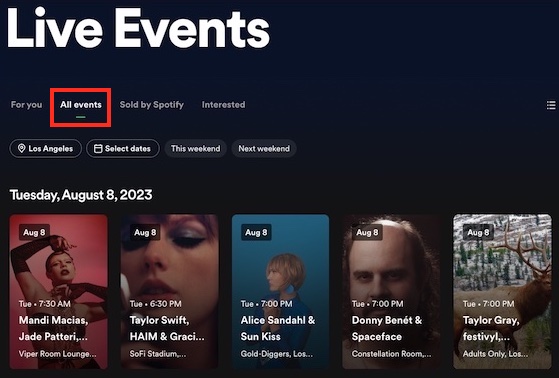559x378 pixels.
Task: Click the Aug 8 badge on Donny Benét card
Action: click(367, 233)
